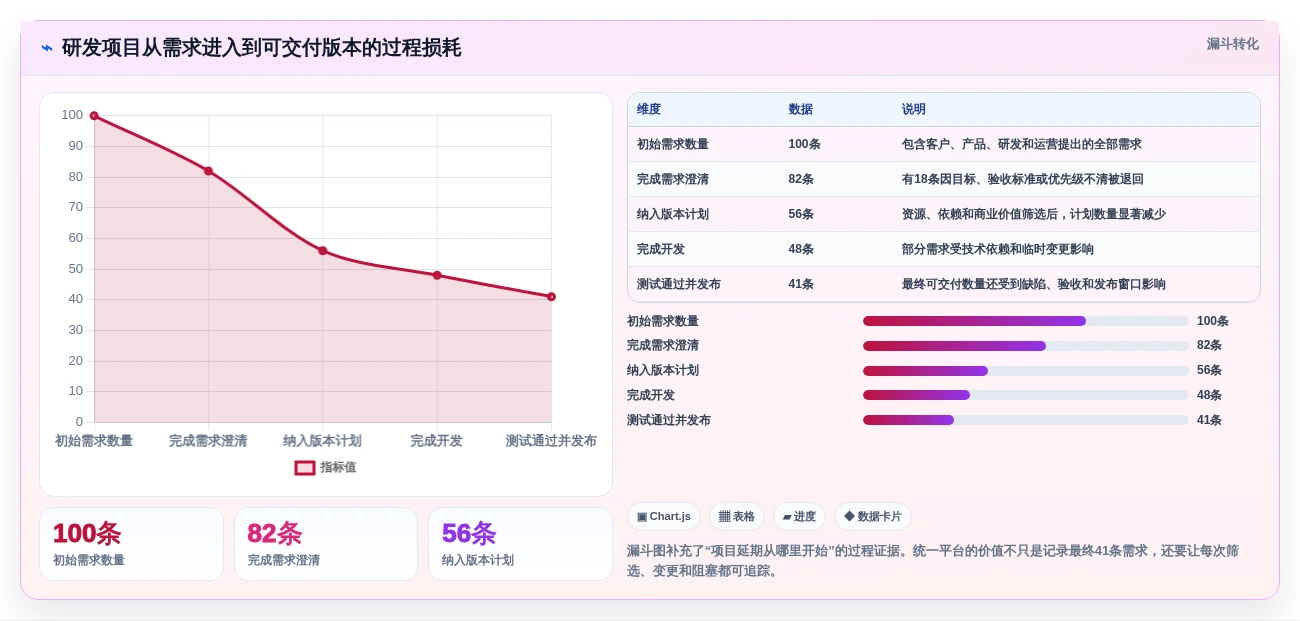Click the y-axis value 100
Screen dimensions: 1300x621
click(72, 115)
